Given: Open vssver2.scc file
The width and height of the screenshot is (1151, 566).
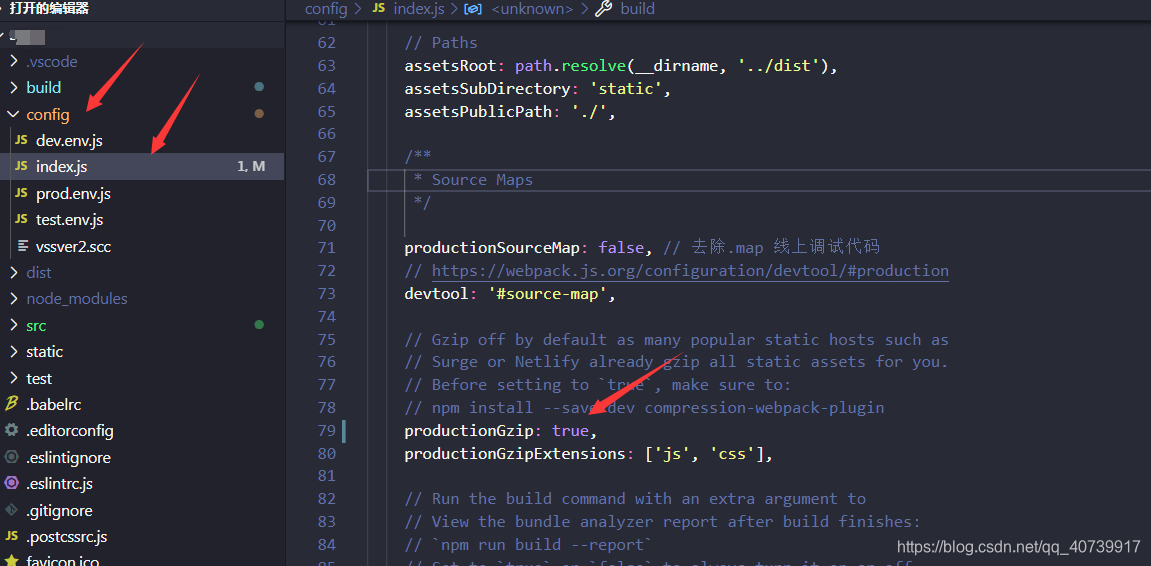Looking at the screenshot, I should (73, 247).
